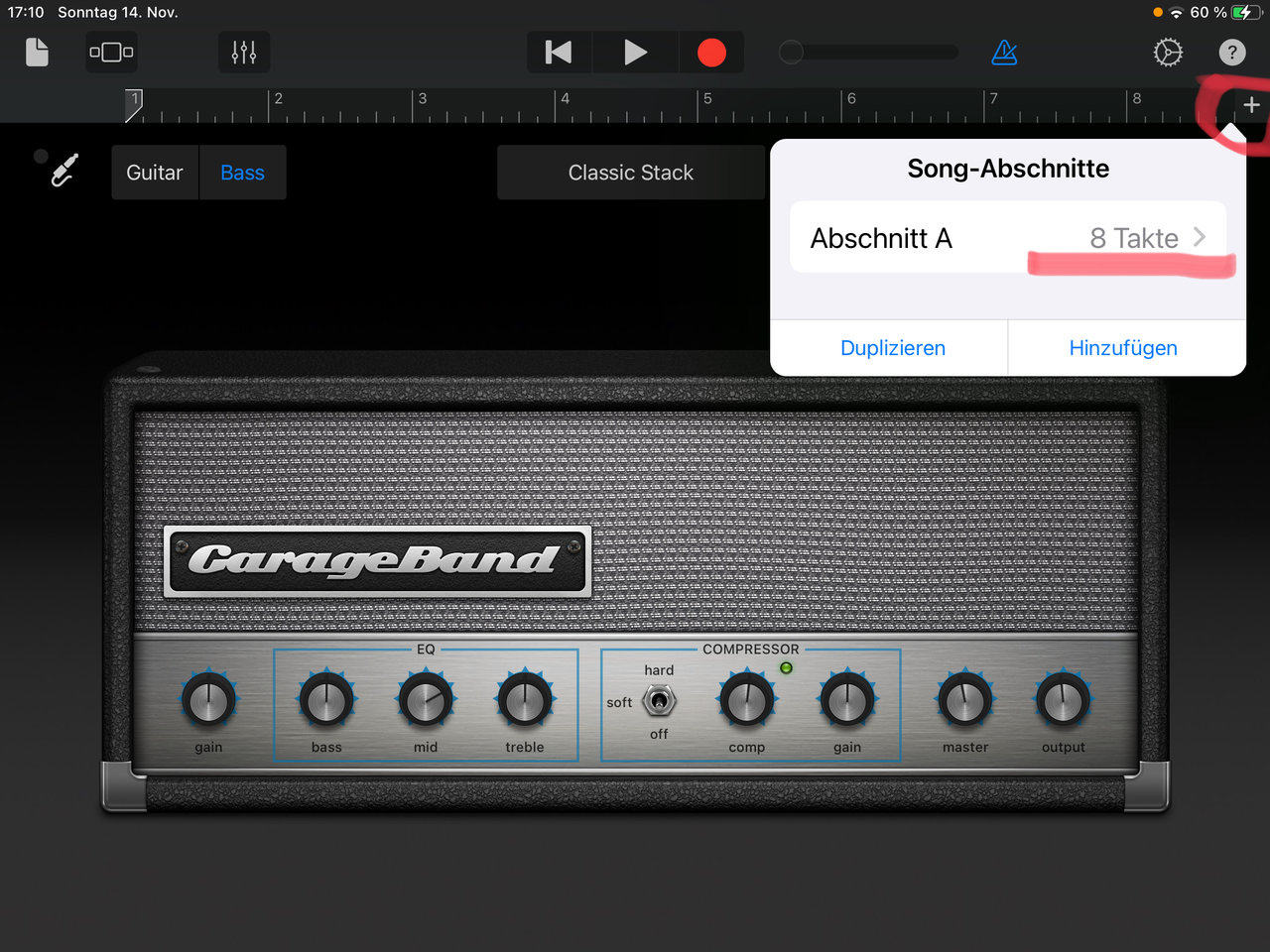Tap the guitar cable input icon
Screen dimensions: 1270x952
point(64,172)
